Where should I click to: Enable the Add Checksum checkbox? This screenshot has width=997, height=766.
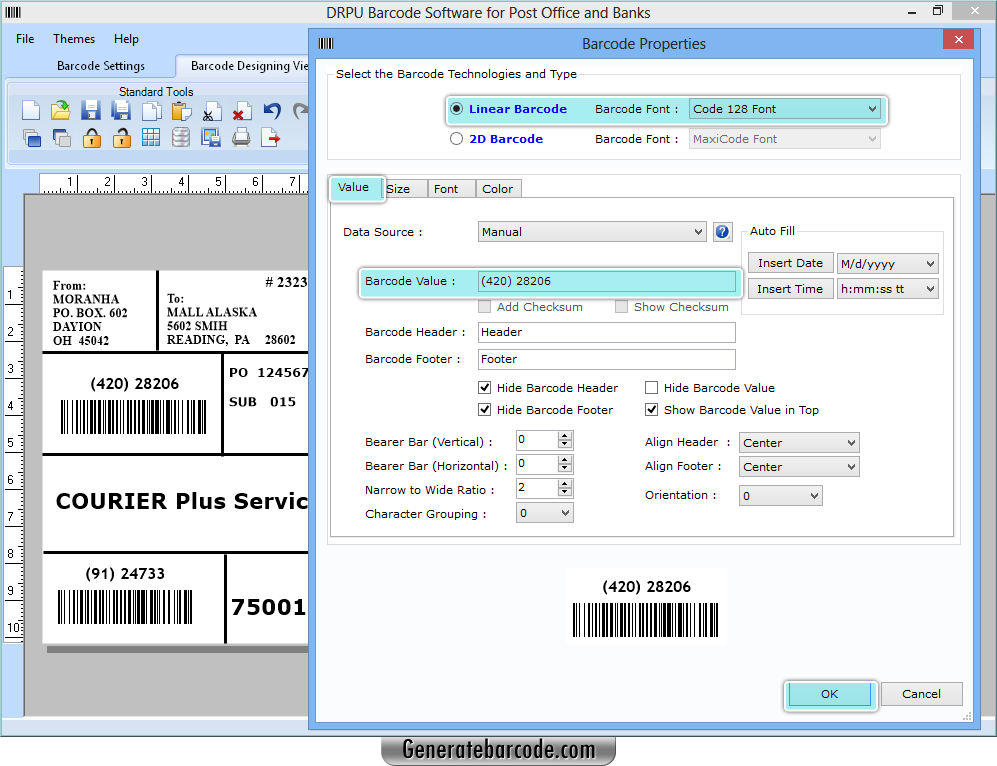click(x=484, y=307)
